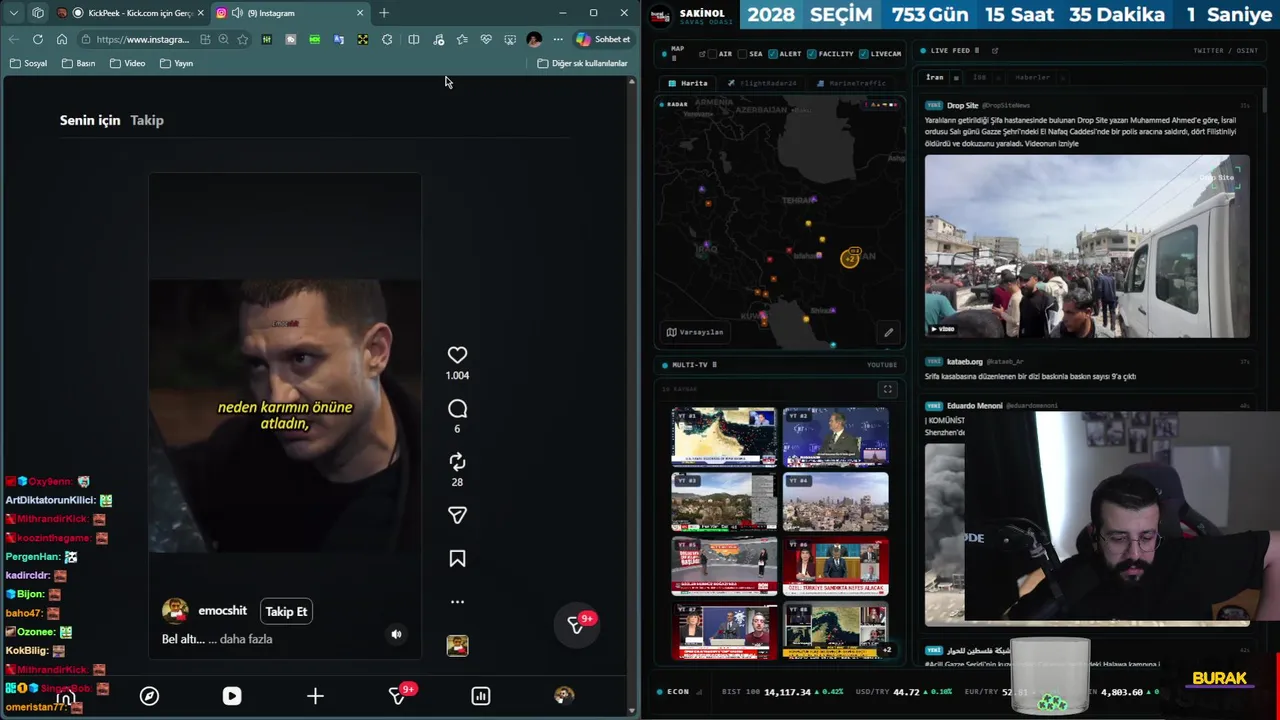Screen dimensions: 1280x720
Task: Open the reel comments bubble icon
Action: [457, 408]
